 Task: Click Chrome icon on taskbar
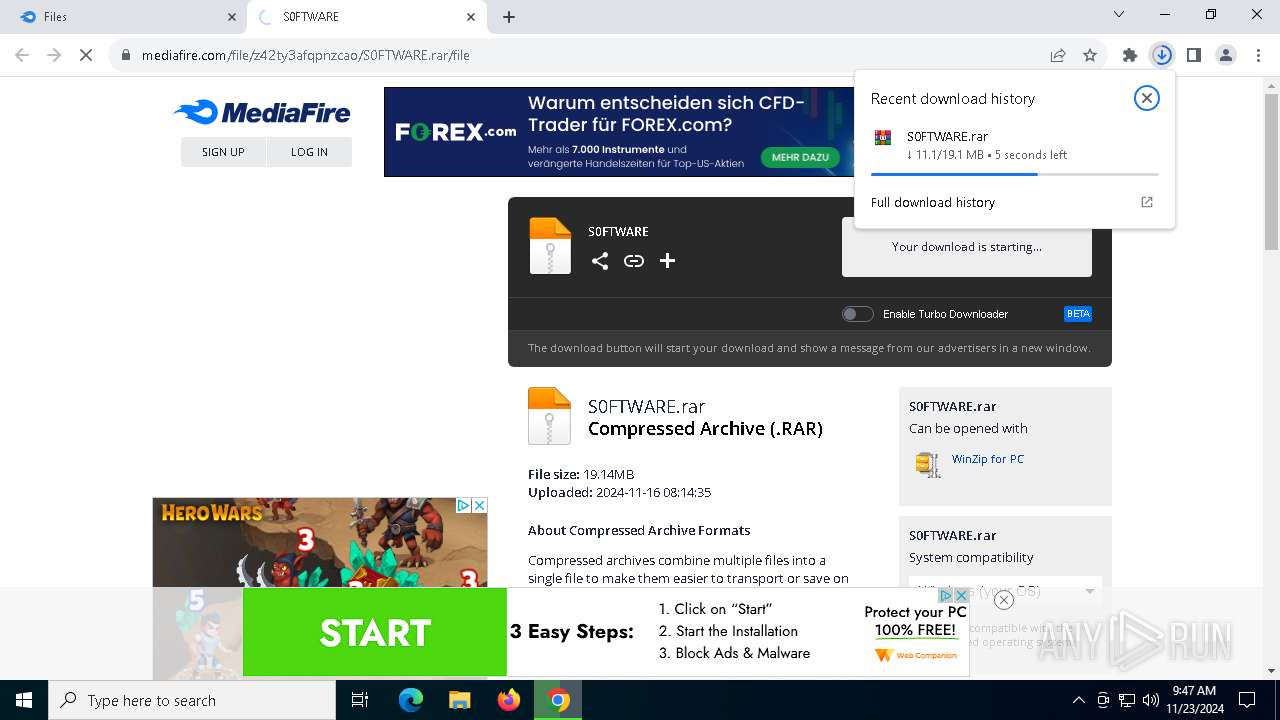point(558,700)
